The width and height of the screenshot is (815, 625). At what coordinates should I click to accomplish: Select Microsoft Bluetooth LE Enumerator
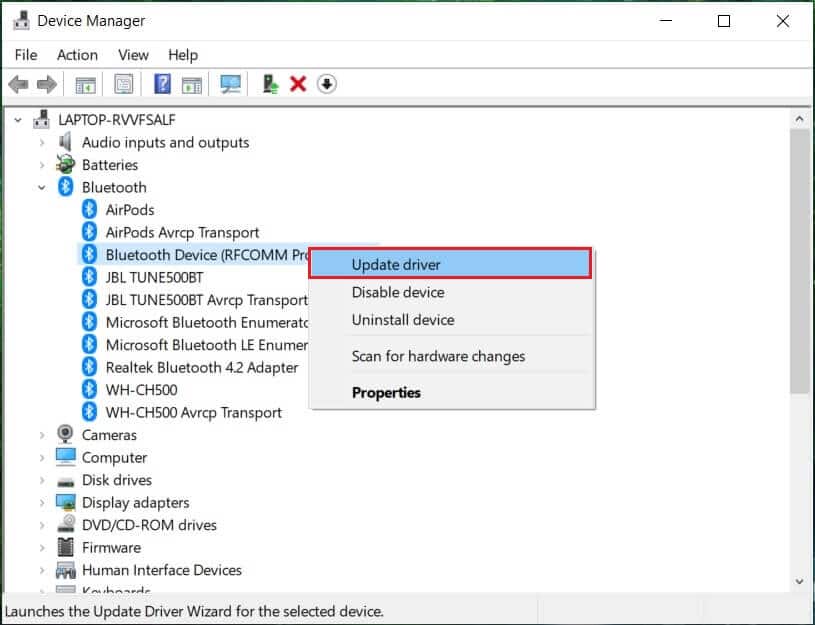(x=207, y=345)
